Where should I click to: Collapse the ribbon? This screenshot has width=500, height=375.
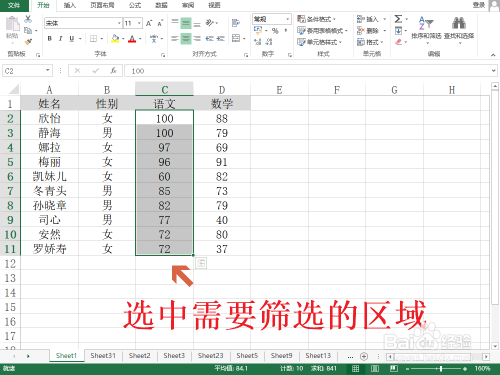(x=493, y=55)
